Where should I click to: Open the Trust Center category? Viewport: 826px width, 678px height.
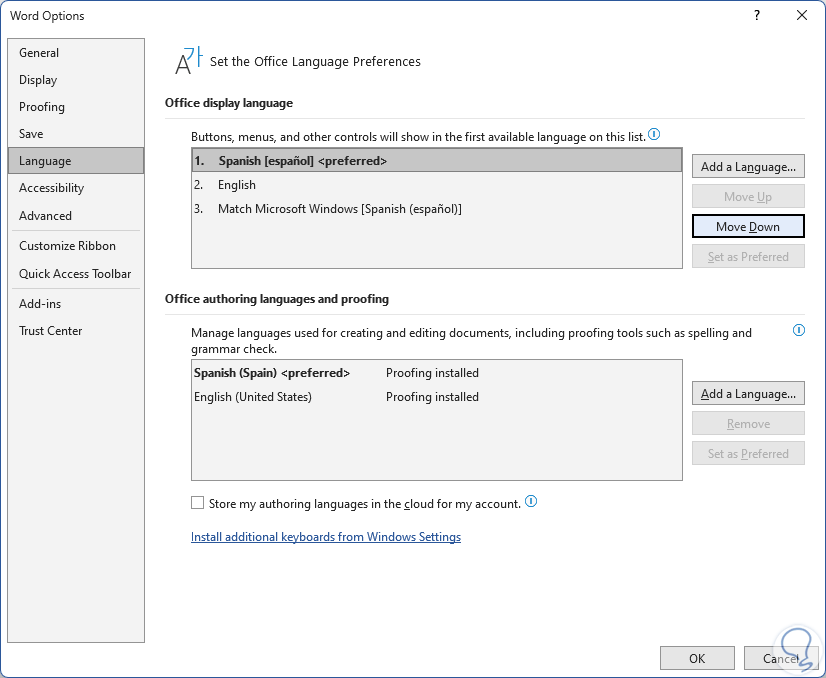pyautogui.click(x=50, y=331)
